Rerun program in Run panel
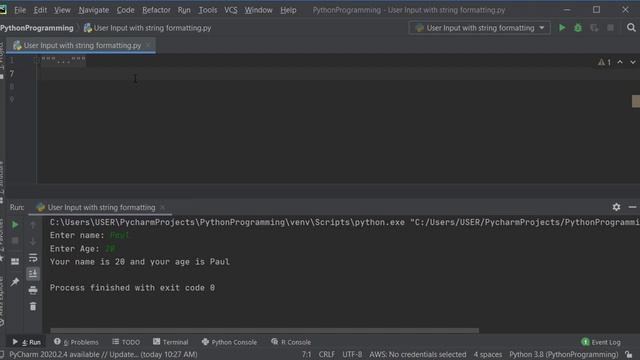Image resolution: width=640 pixels, height=360 pixels. tap(15, 224)
